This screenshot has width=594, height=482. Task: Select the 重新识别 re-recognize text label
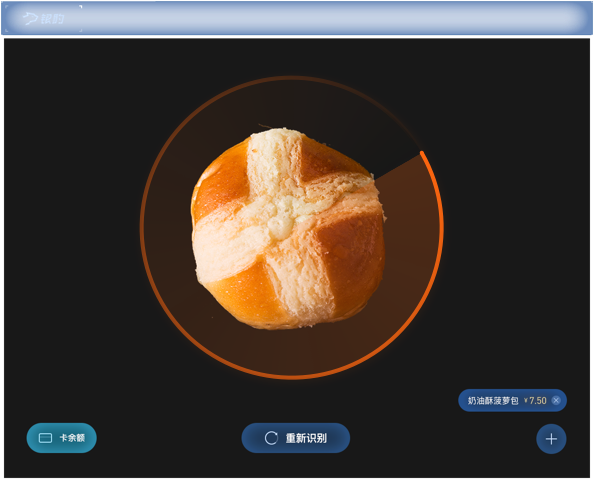click(306, 438)
